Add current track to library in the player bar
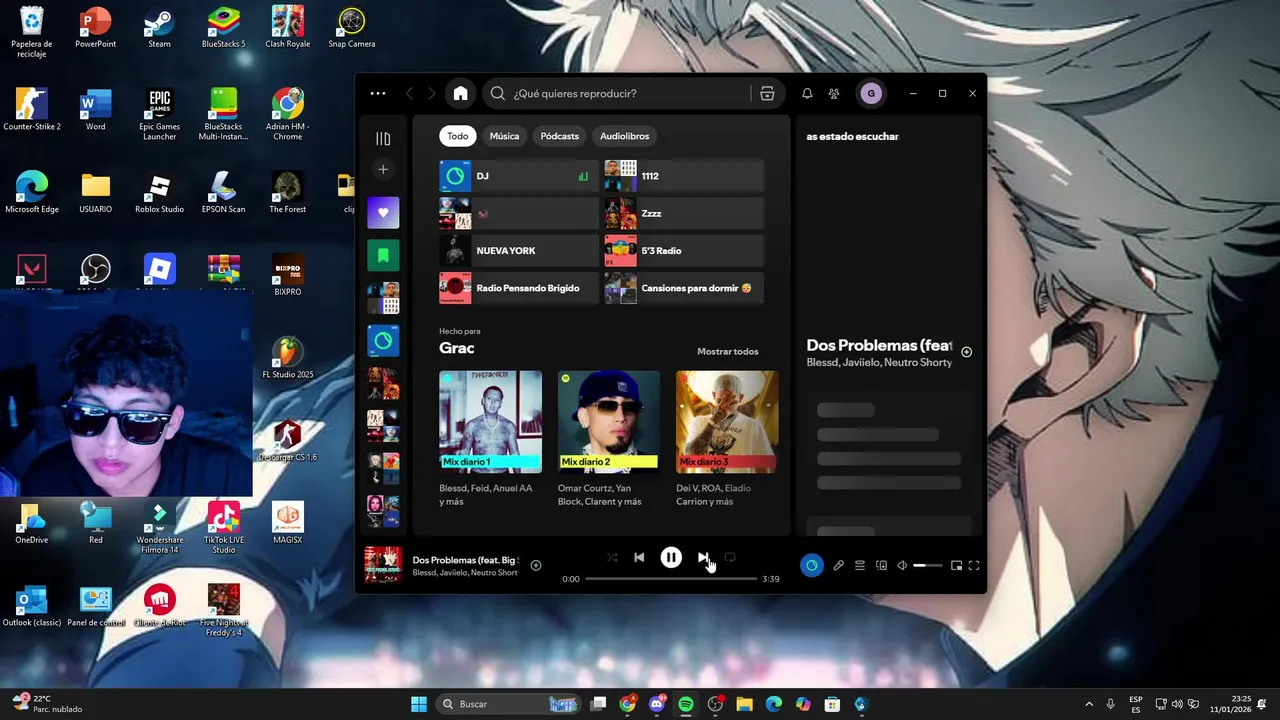The width and height of the screenshot is (1280, 720). tap(536, 566)
